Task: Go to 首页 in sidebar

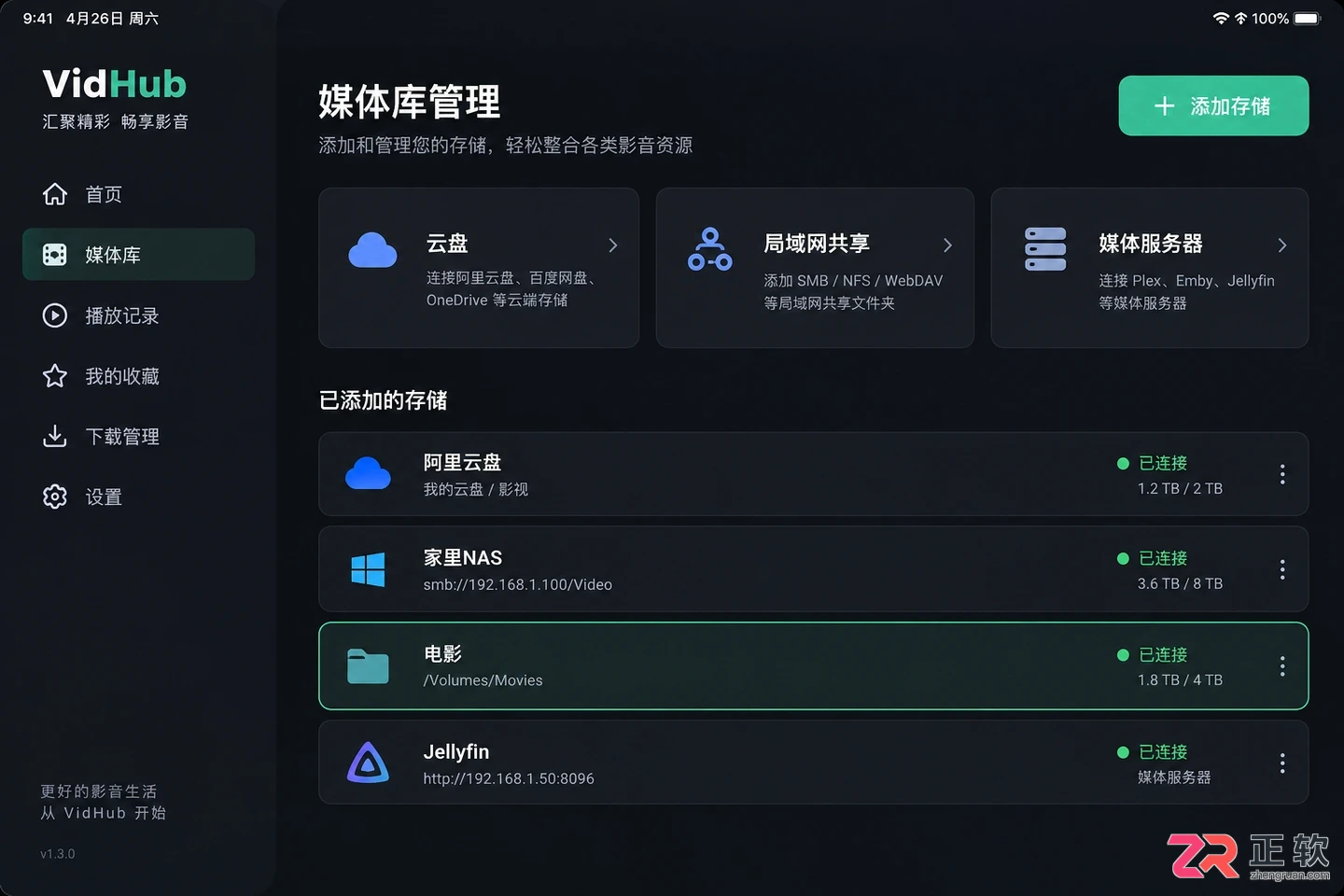Action: pos(138,194)
